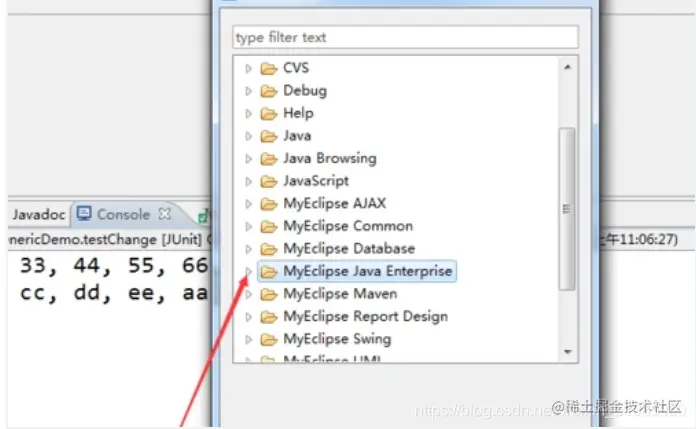Expand the Java Browsing category
Screen dimensions: 696x429
point(249,159)
